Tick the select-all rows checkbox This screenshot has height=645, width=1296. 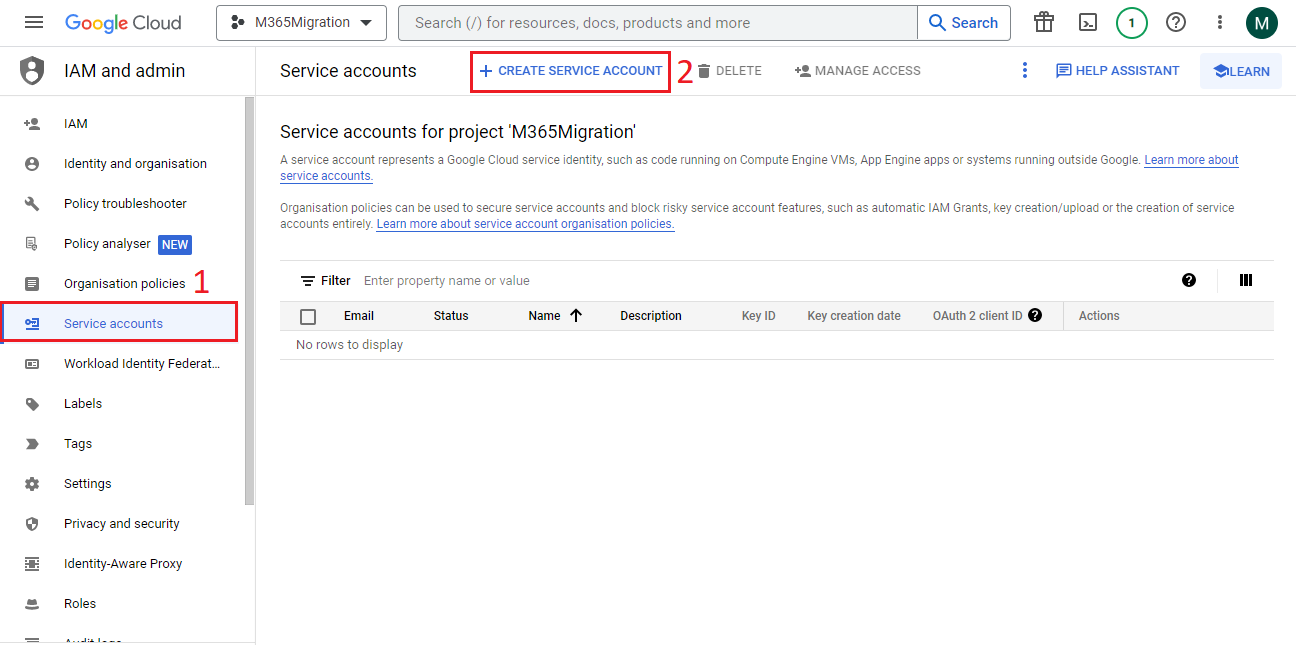[x=308, y=316]
